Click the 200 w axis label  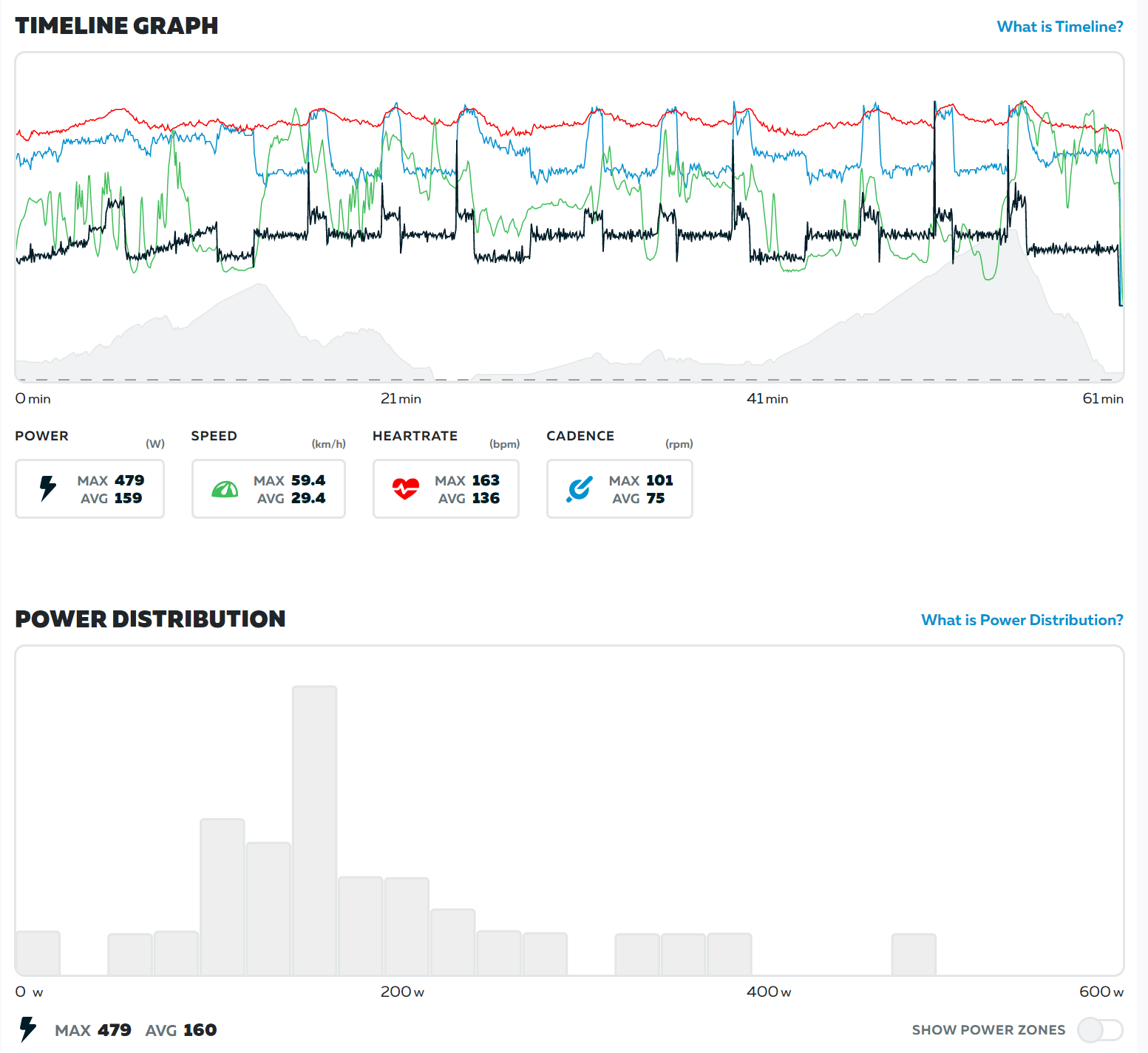[402, 992]
